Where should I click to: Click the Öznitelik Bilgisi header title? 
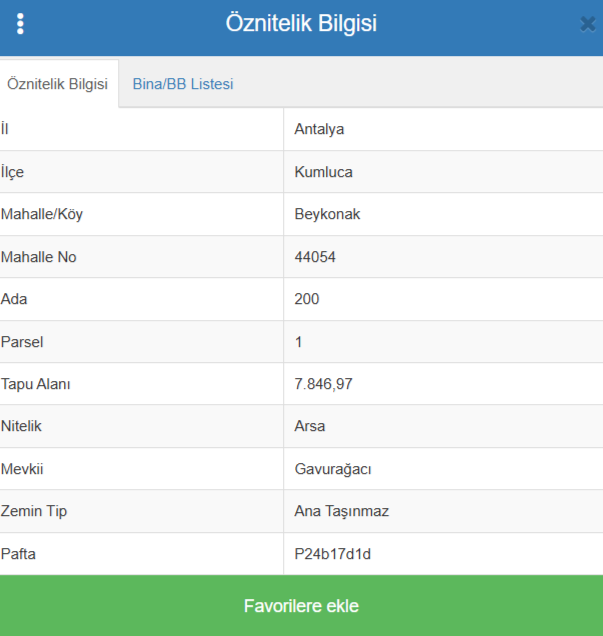(x=301, y=24)
